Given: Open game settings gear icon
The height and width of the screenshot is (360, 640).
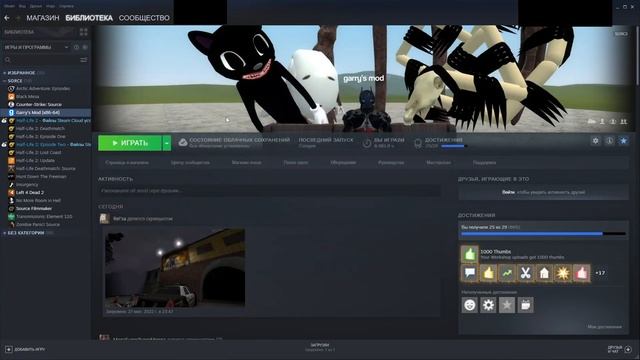Looking at the screenshot, I should click(x=596, y=141).
